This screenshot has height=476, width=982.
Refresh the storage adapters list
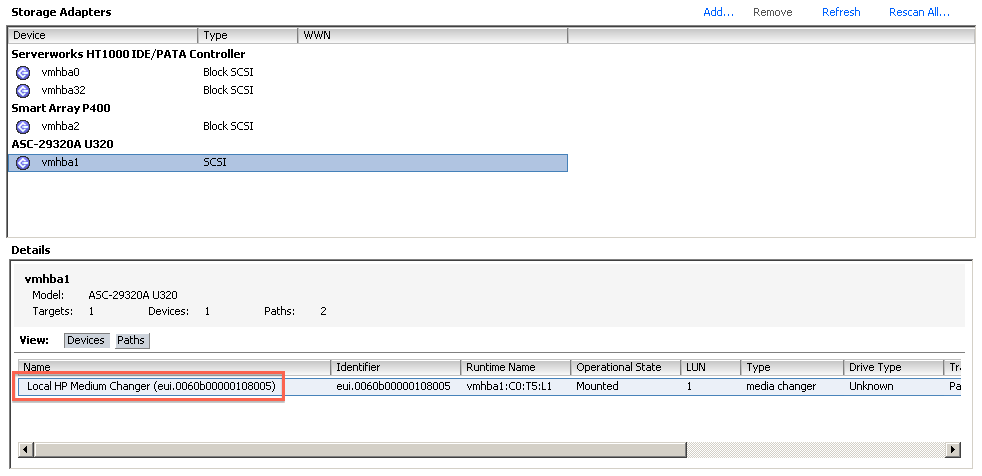pyautogui.click(x=841, y=13)
